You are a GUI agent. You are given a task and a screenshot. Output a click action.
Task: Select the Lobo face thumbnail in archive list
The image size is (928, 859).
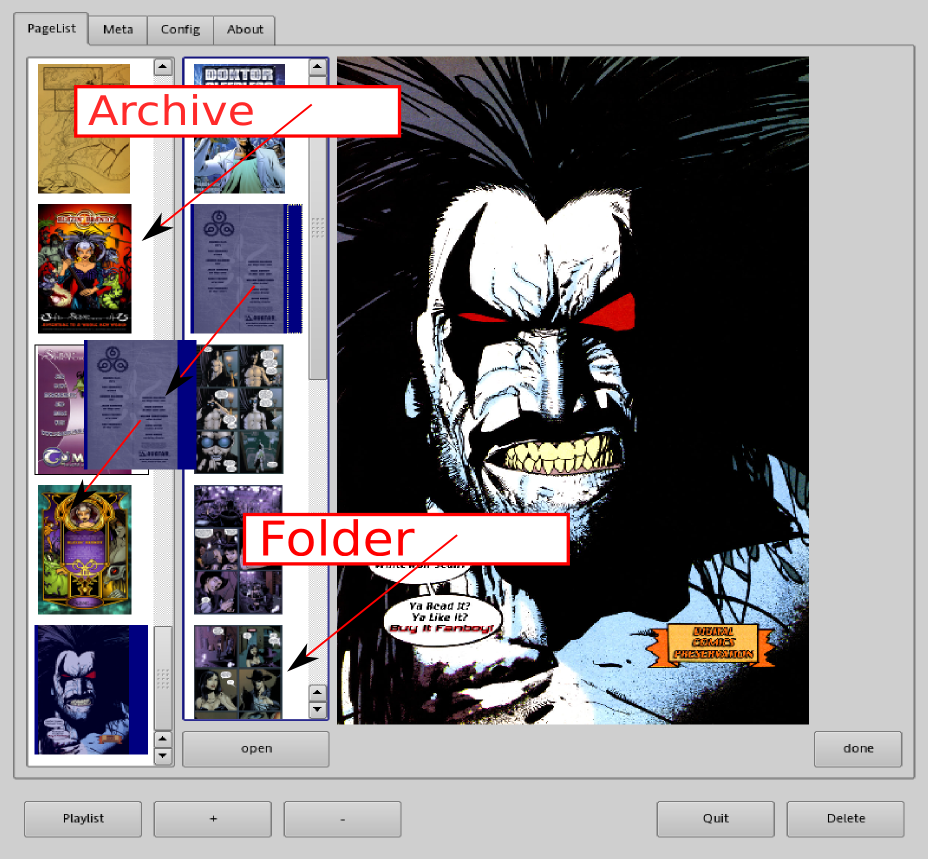click(91, 690)
